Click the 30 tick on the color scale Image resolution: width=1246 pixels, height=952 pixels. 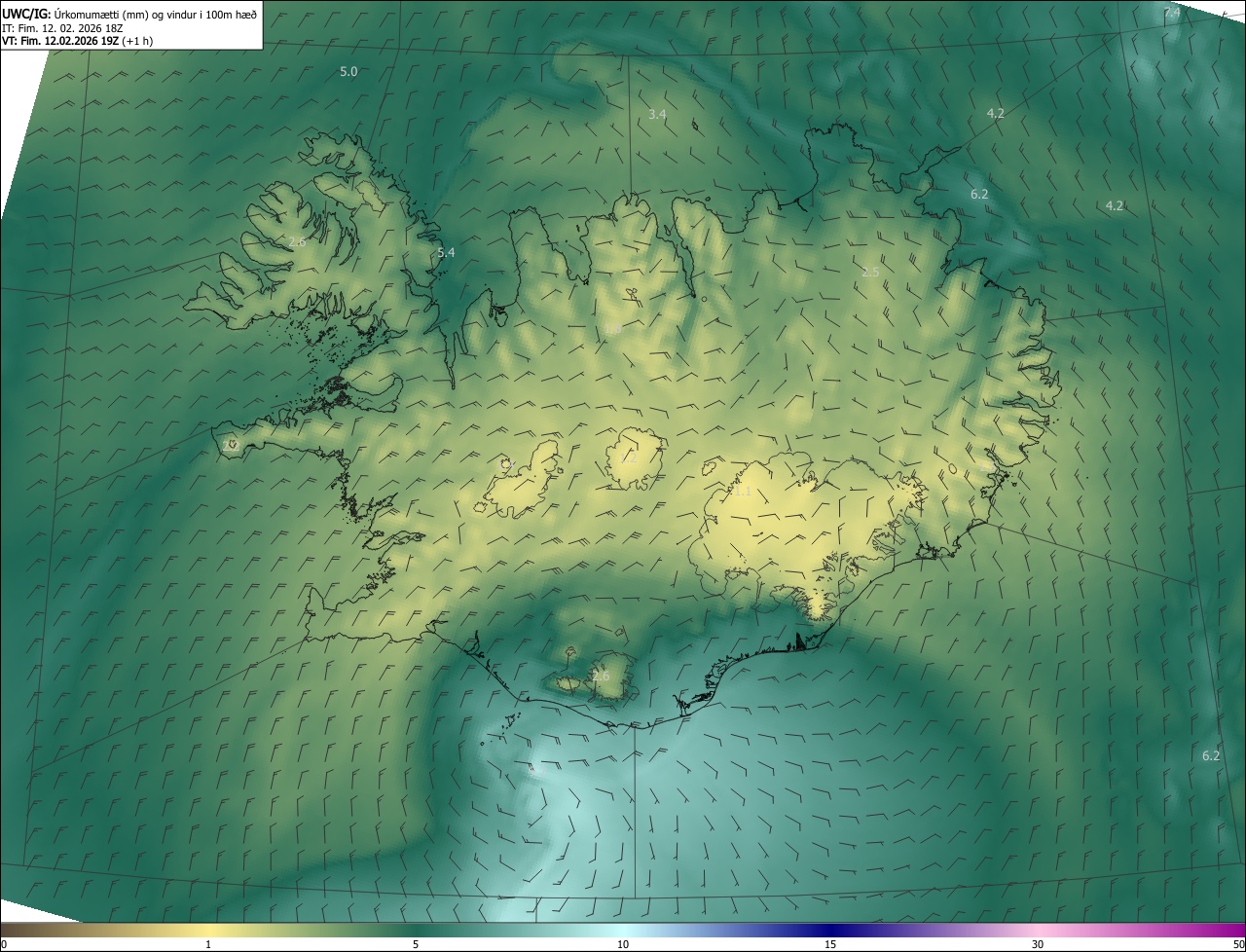point(1038,944)
